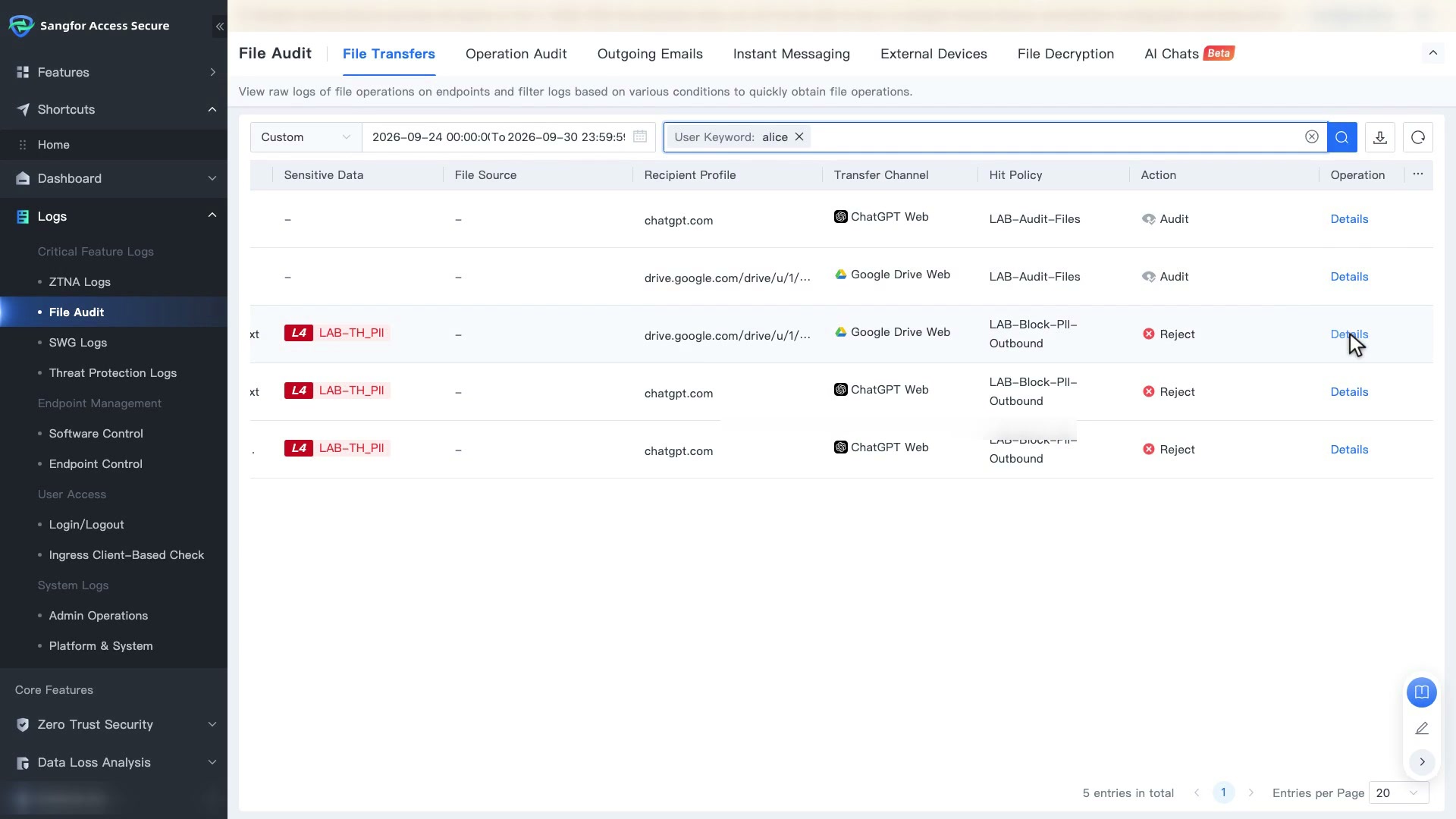Click the Hit Policy column header

1015,175
